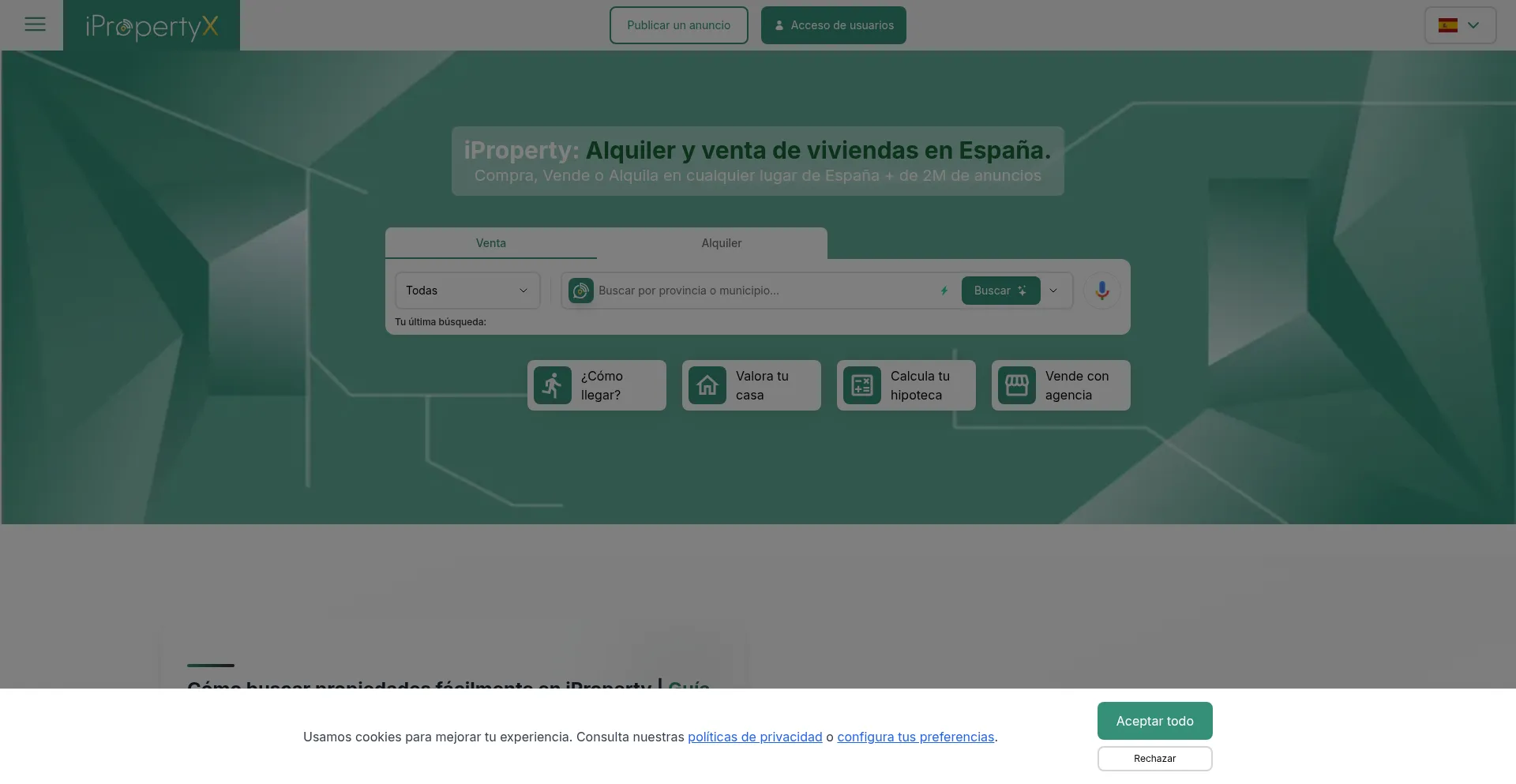Expand the chevron next to Buscar
This screenshot has height=784, width=1516.
pos(1053,291)
